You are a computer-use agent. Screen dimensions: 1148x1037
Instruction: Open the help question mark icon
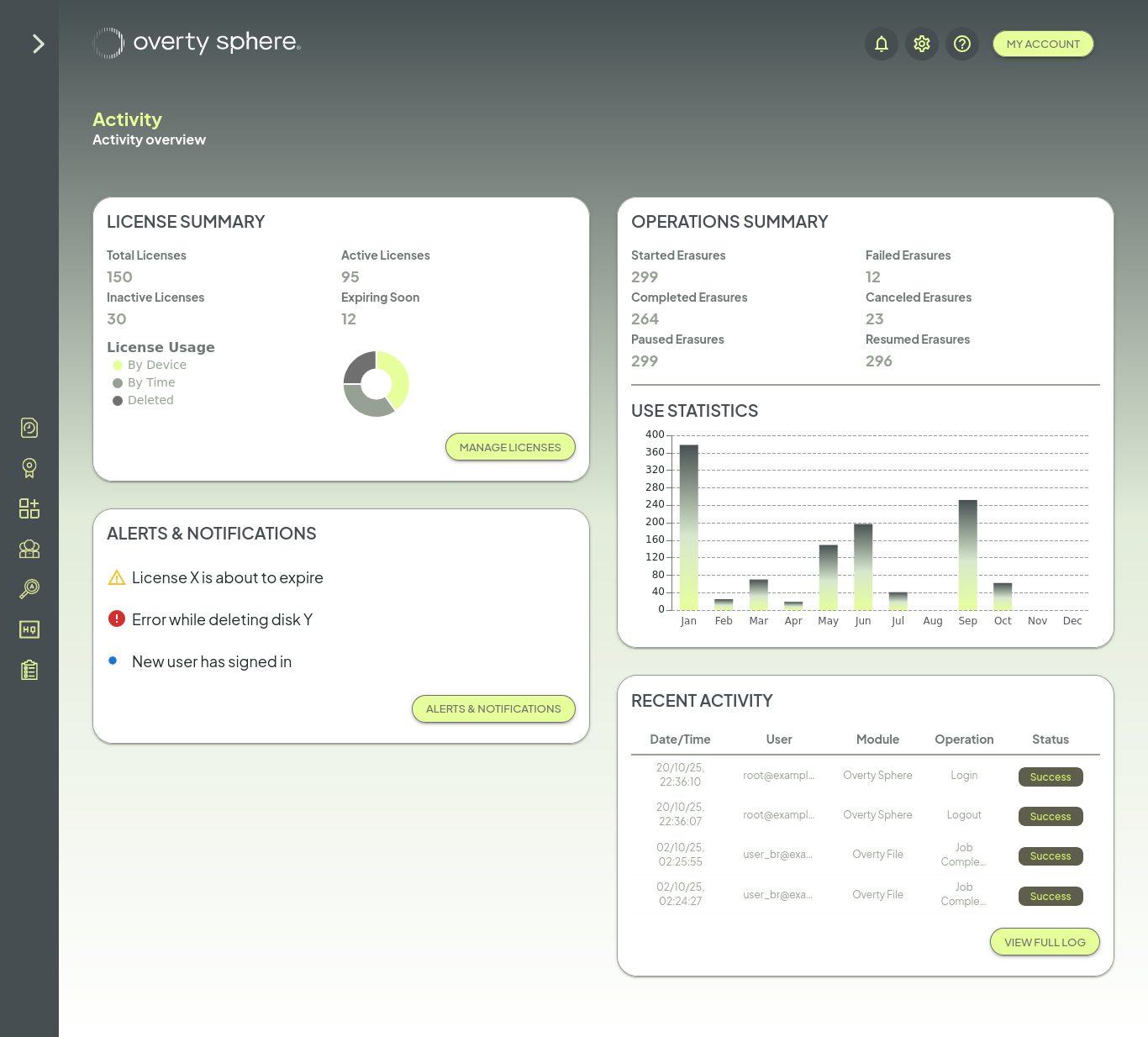[962, 44]
